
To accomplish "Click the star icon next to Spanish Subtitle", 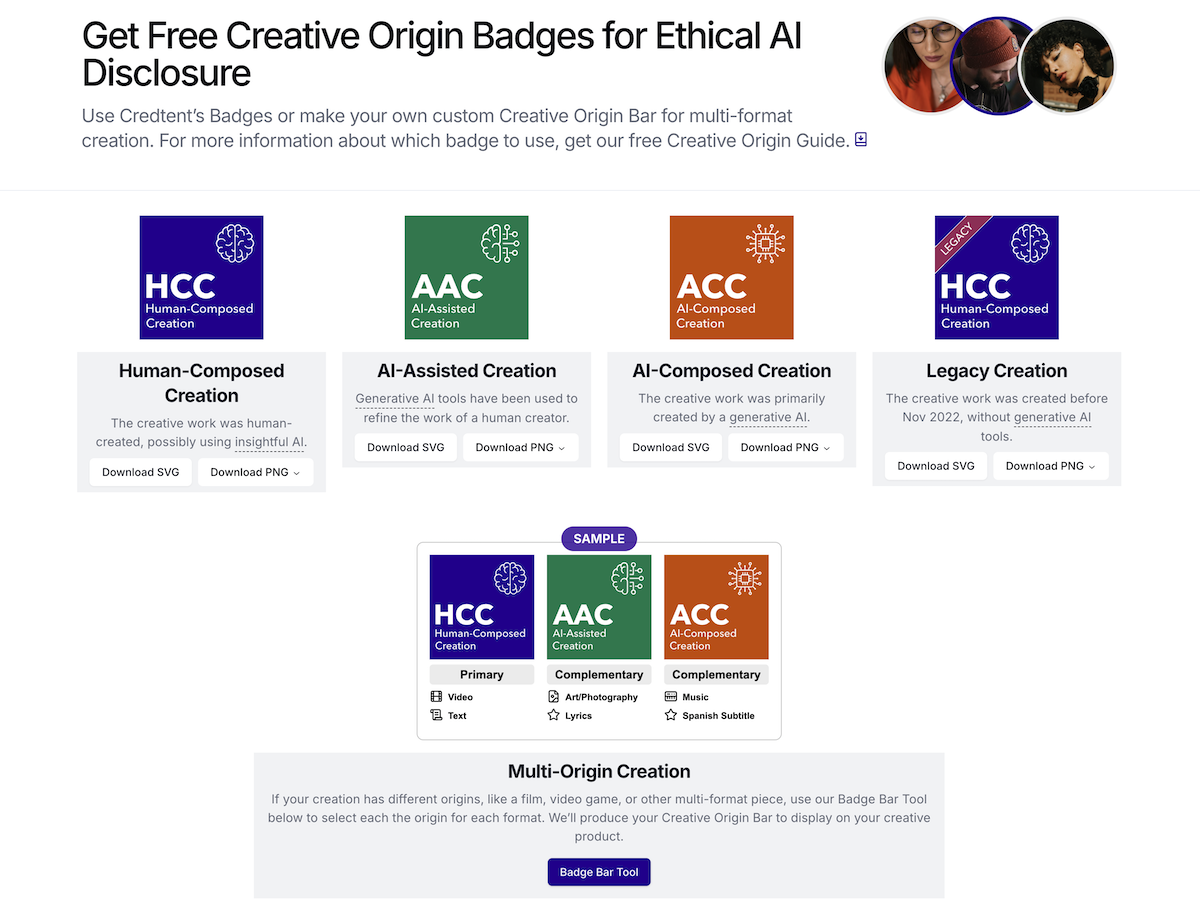I will [671, 715].
